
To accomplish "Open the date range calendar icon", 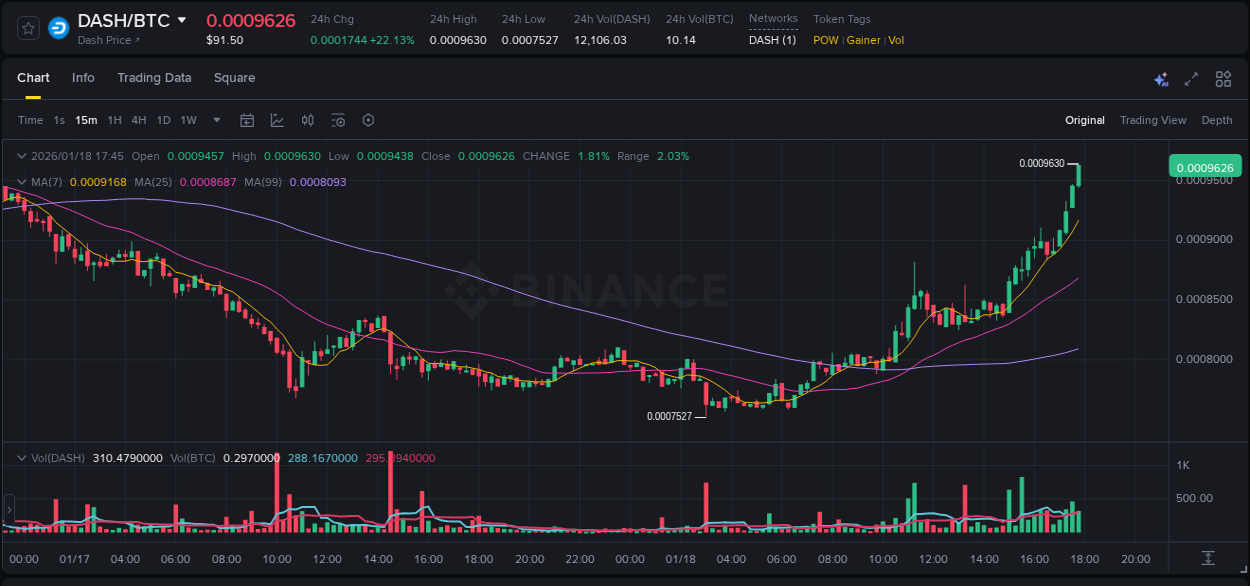I will (247, 120).
